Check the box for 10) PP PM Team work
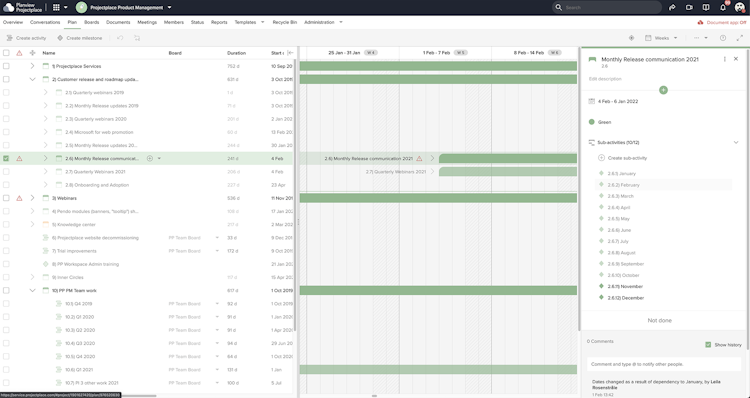Viewport: 750px width, 398px height. pos(6,290)
